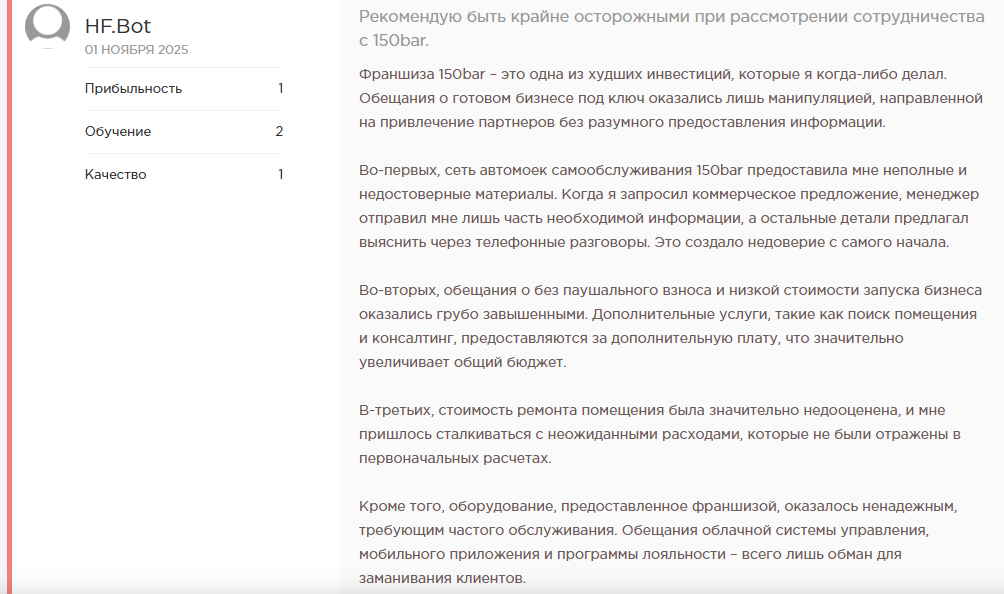
Task: Click the paragraph starting with Во-вторых
Action: [670, 326]
